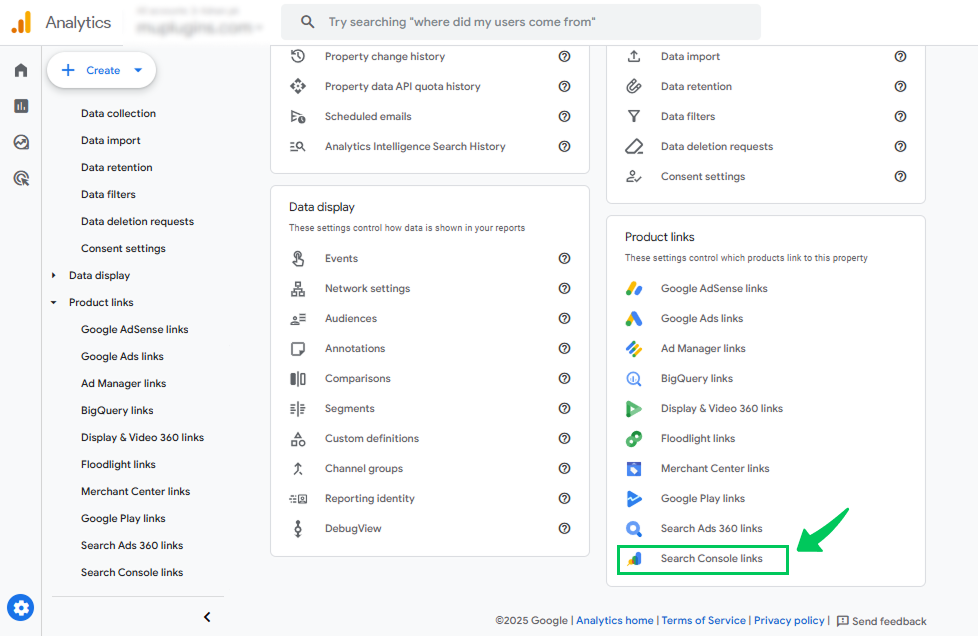978x636 pixels.
Task: Click the Search Console links icon
Action: tap(634, 559)
